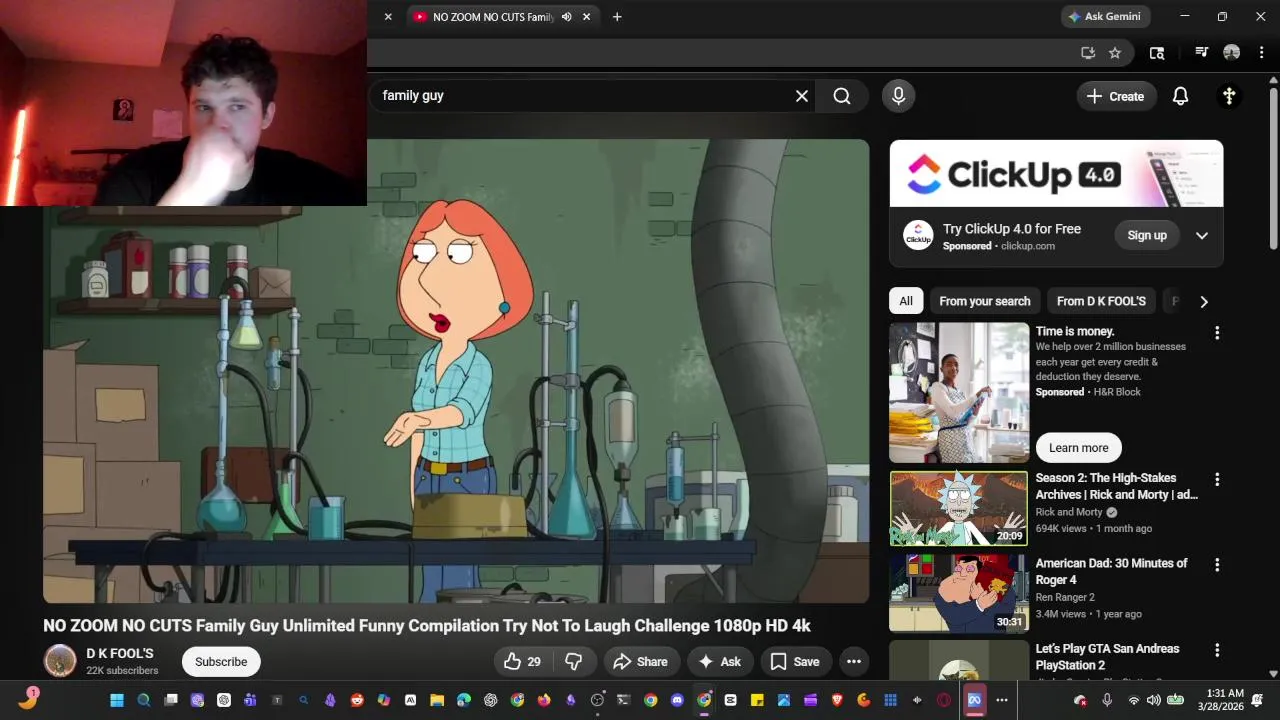The image size is (1280, 720).
Task: Open Chrome profile avatar
Action: click(1232, 53)
